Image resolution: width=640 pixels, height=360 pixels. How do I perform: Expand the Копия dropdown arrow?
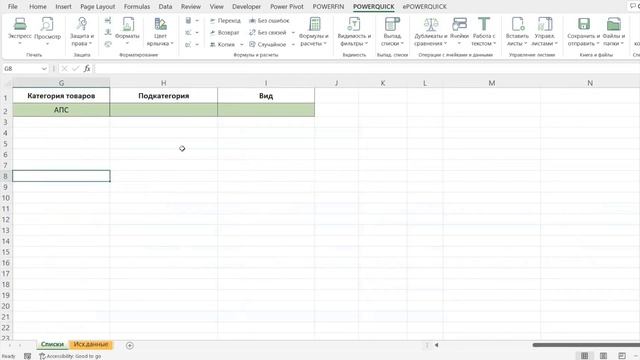tap(242, 44)
